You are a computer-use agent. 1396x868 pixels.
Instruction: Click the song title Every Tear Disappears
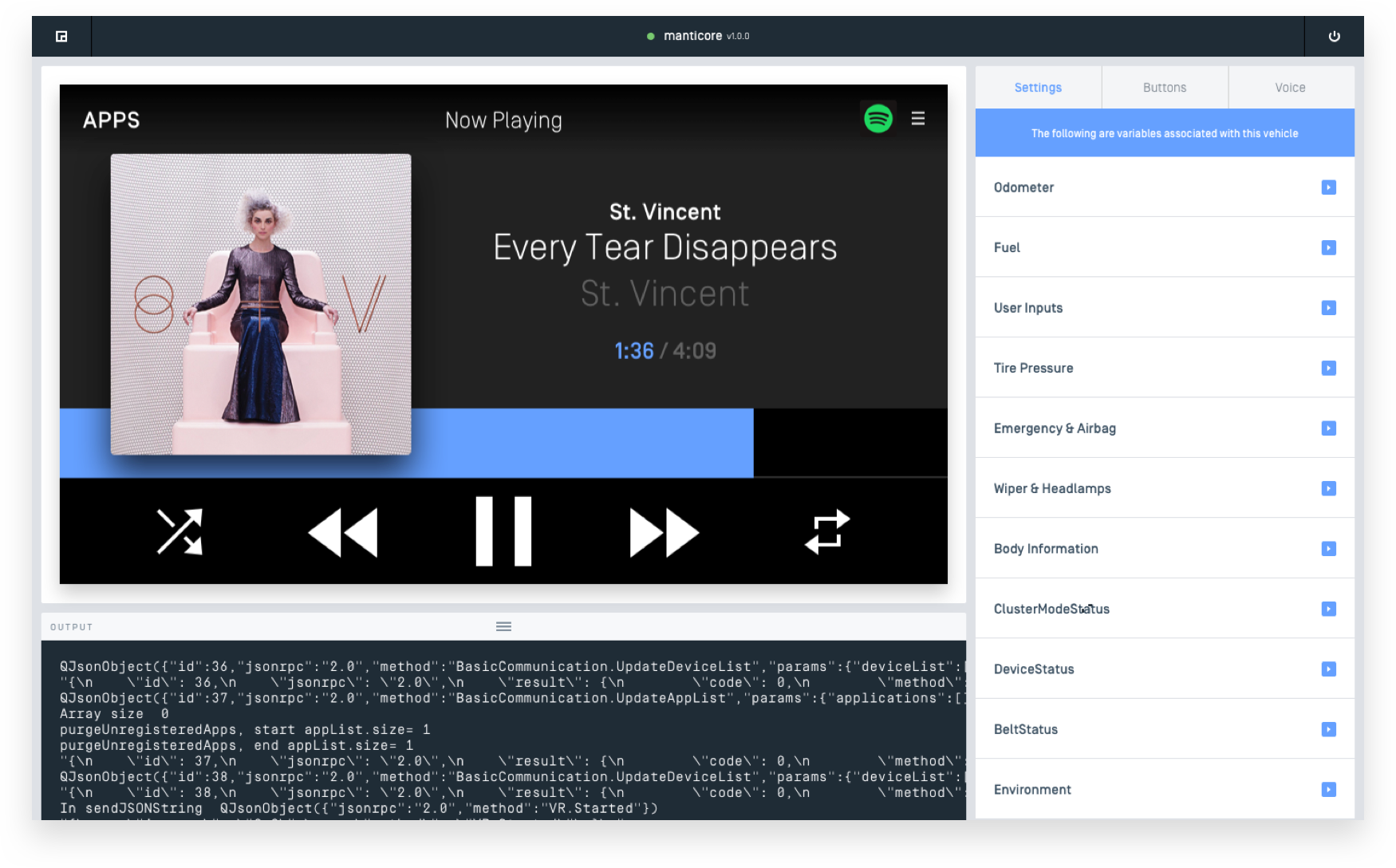pyautogui.click(x=665, y=247)
